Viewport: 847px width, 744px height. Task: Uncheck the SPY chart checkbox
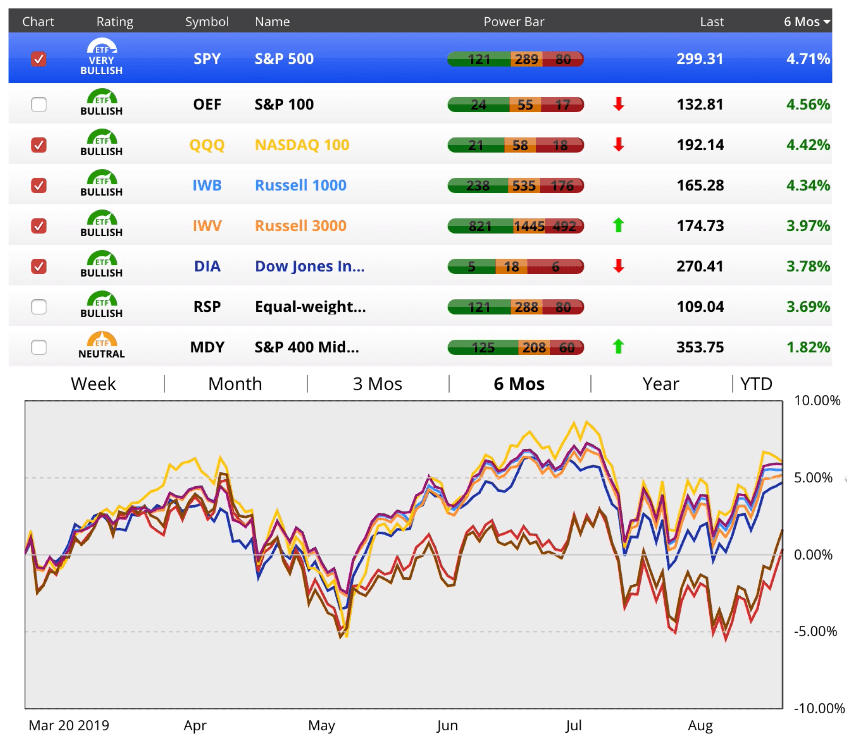click(38, 59)
